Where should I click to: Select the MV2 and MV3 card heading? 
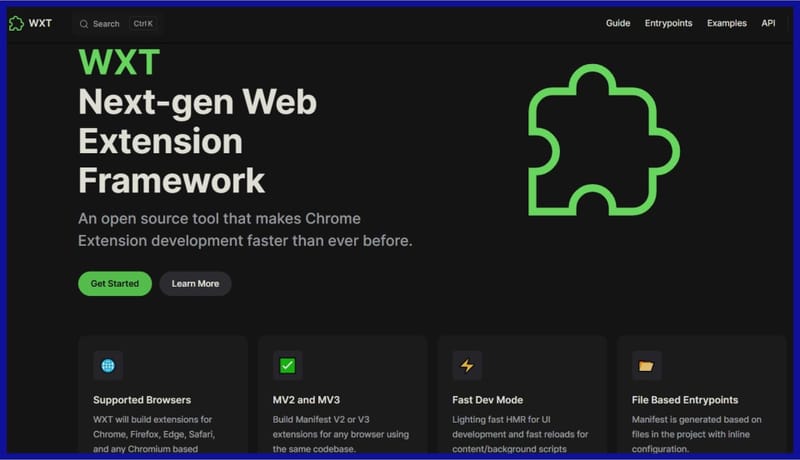308,400
